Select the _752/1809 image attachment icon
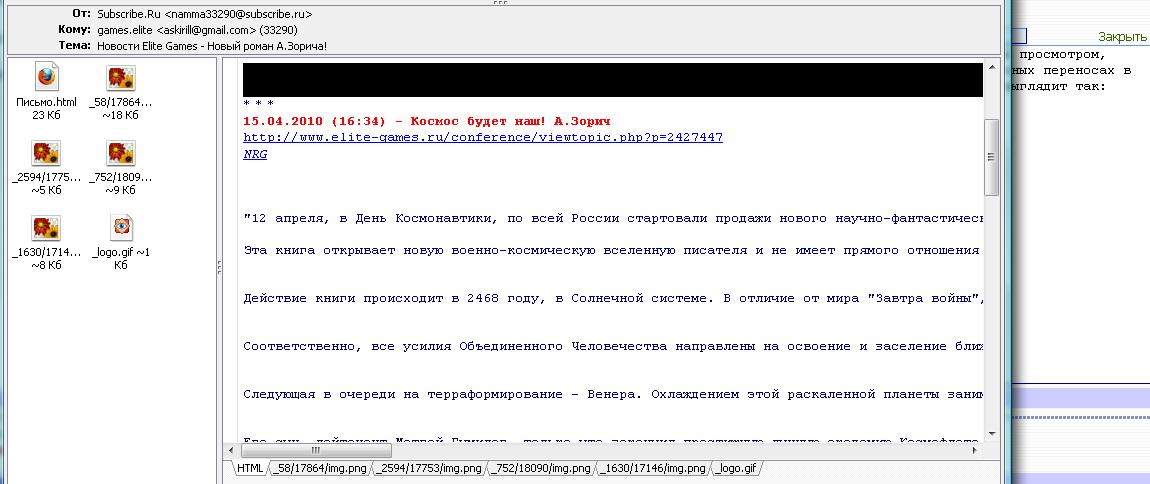The height and width of the screenshot is (484, 1150). click(121, 153)
